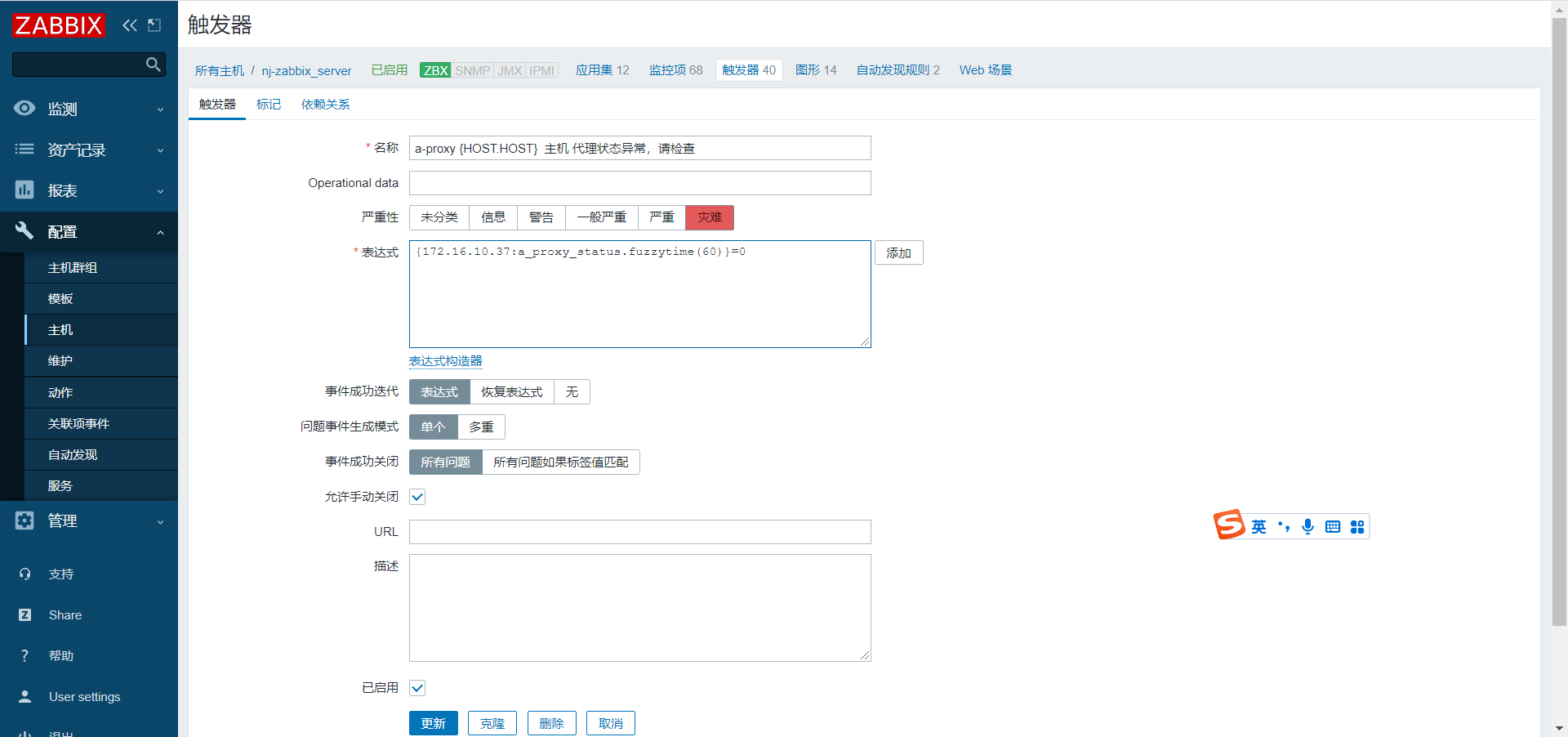Click the SNMP availability badge
This screenshot has height=737, width=1568.
(x=472, y=70)
